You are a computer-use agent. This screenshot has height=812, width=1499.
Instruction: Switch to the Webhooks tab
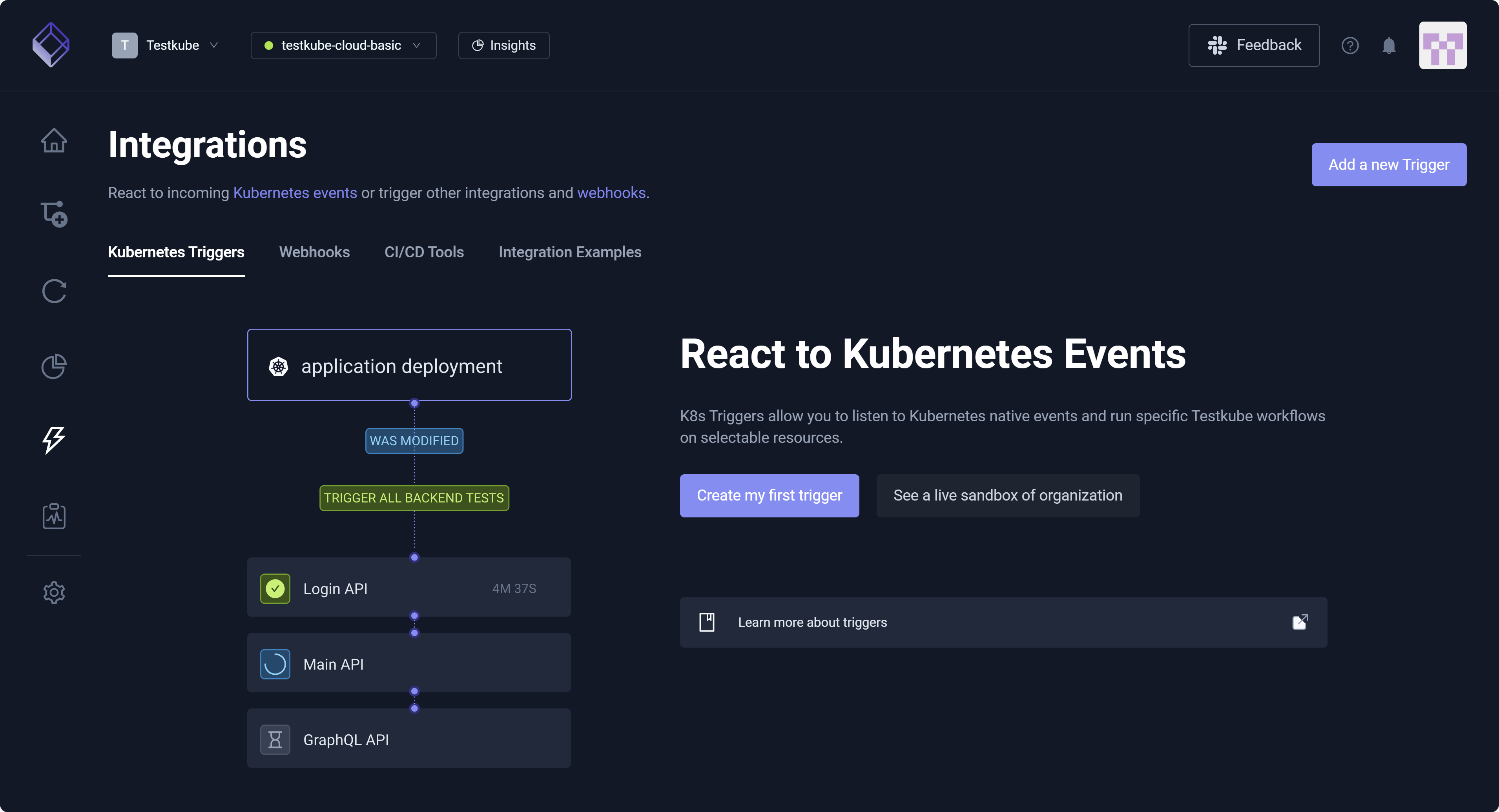click(x=314, y=252)
